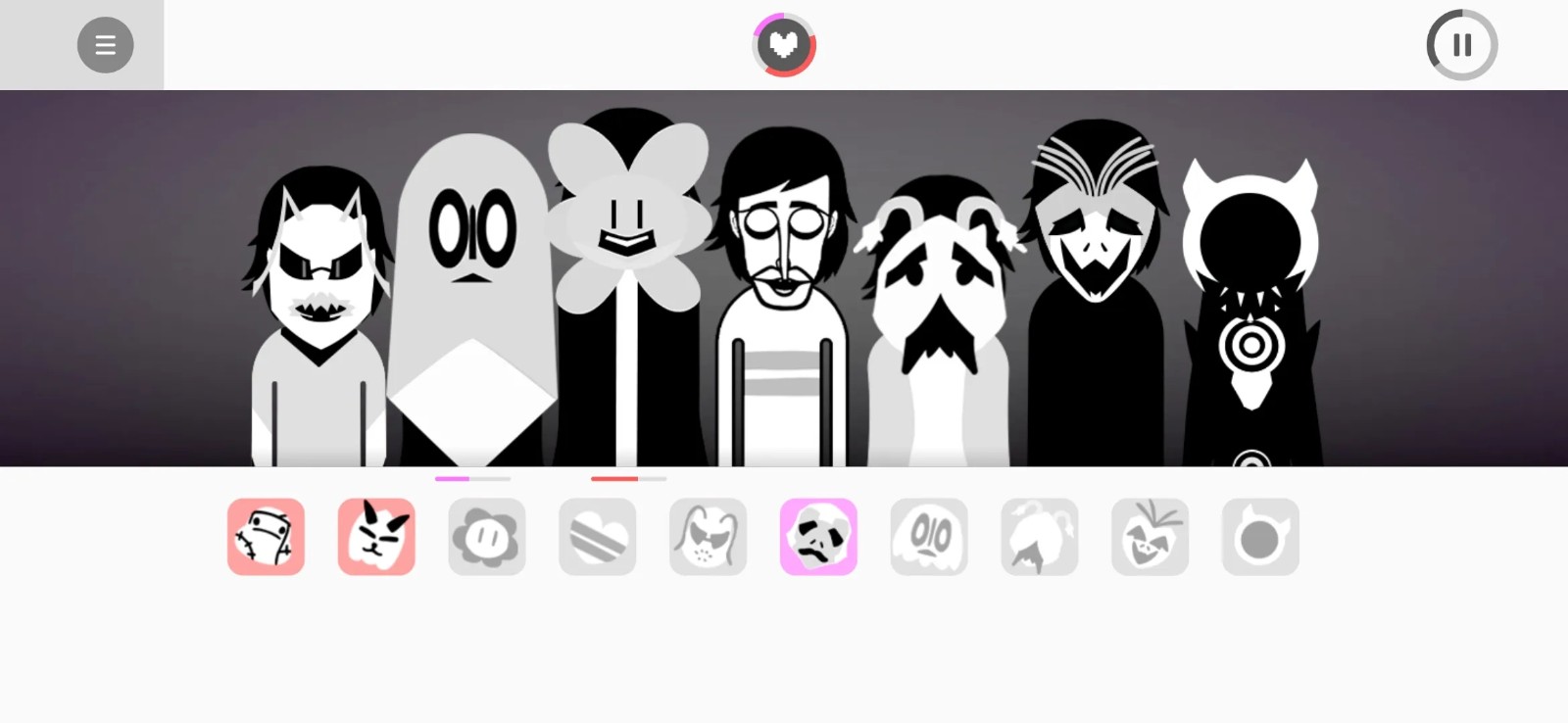Screen dimensions: 1568x723
Task: Pick the striped heart sound icon
Action: pos(598,537)
